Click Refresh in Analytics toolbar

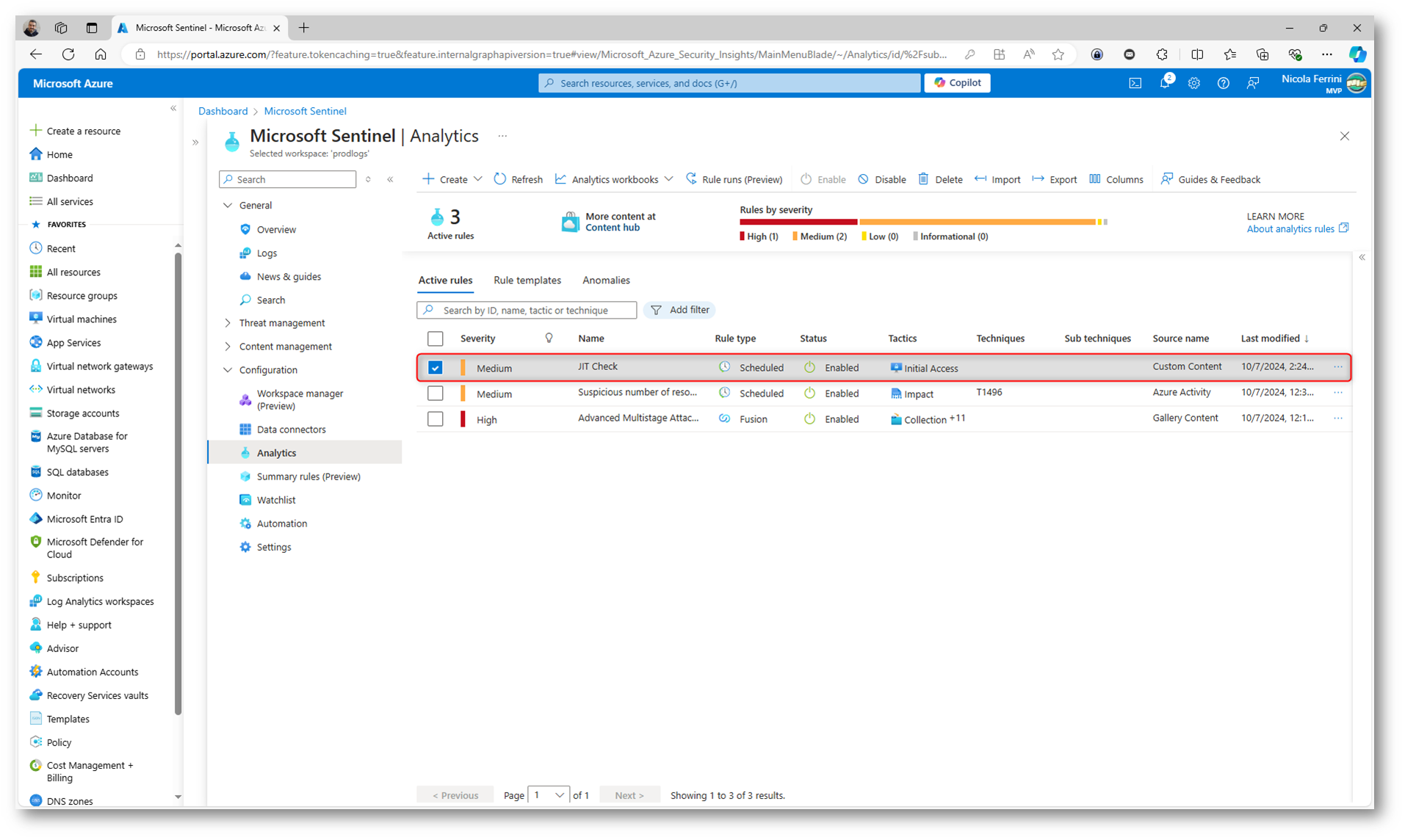[519, 179]
